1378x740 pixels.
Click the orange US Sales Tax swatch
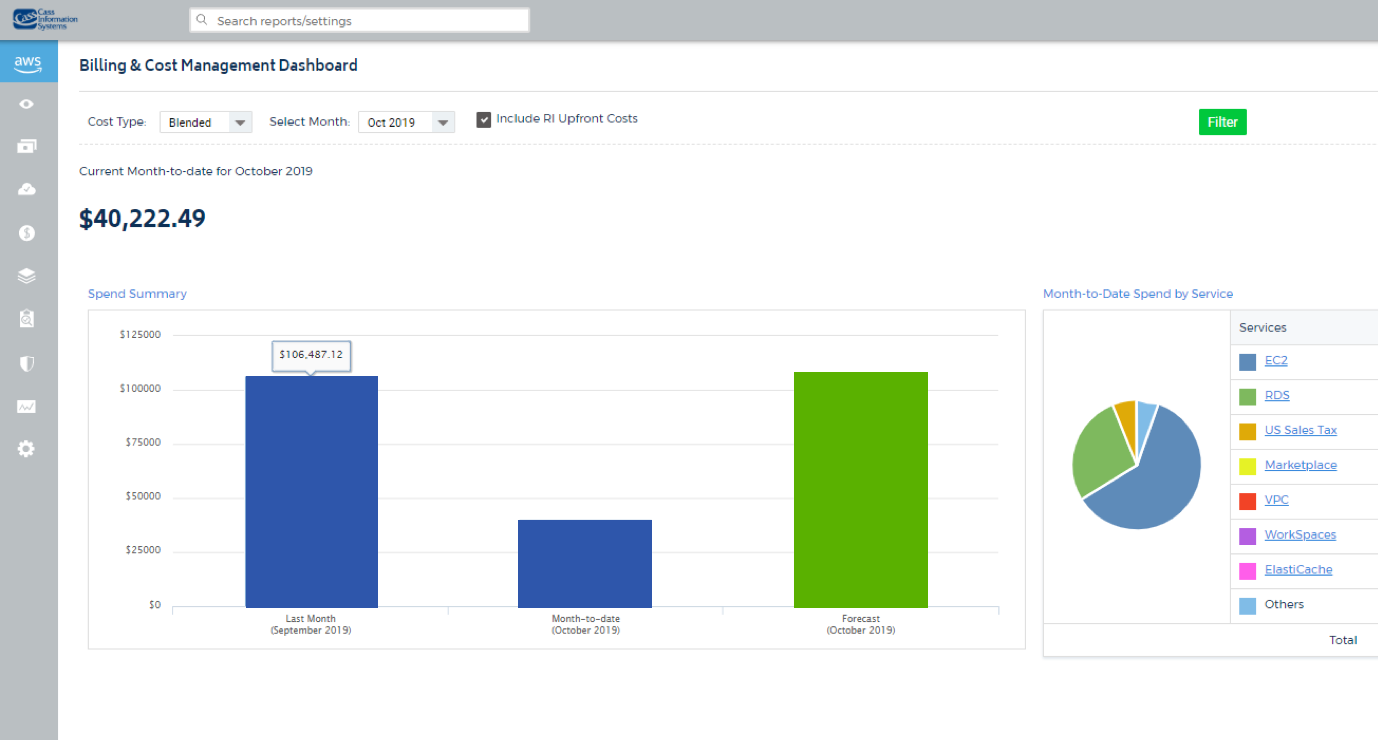click(x=1247, y=432)
